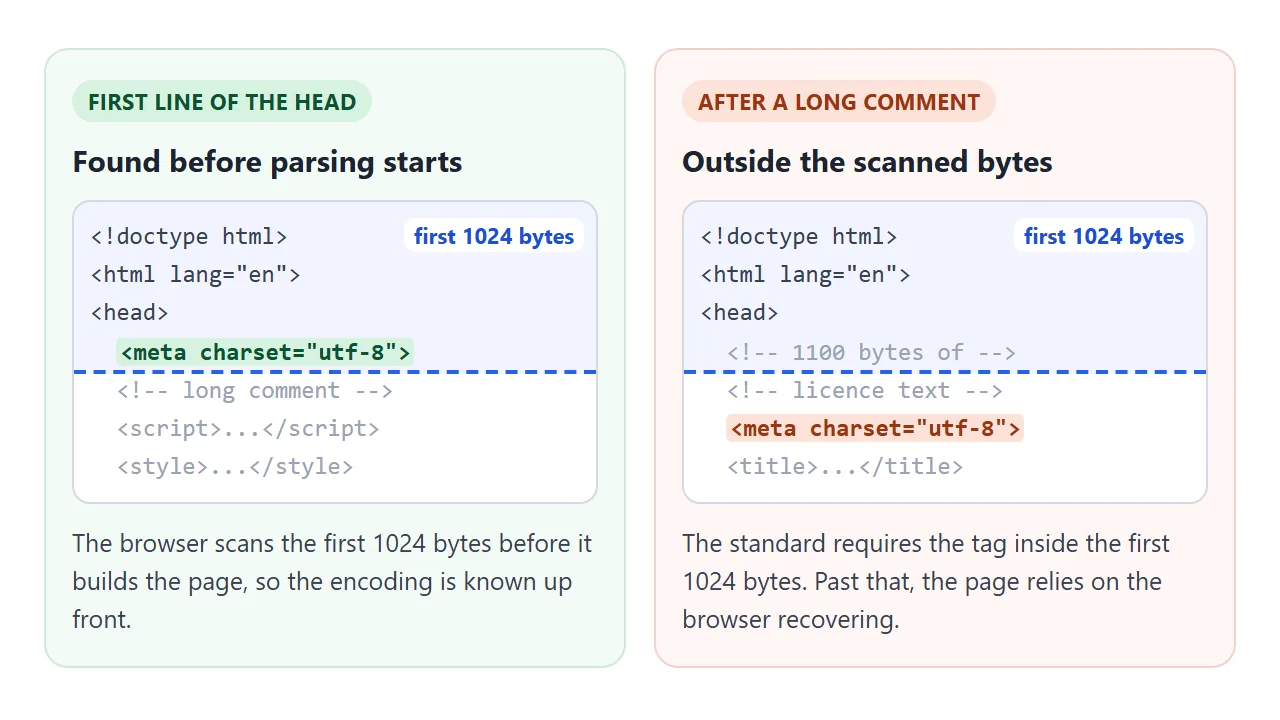Click the "<script>...</script>" code line
The height and width of the screenshot is (720, 1280).
[248, 429]
